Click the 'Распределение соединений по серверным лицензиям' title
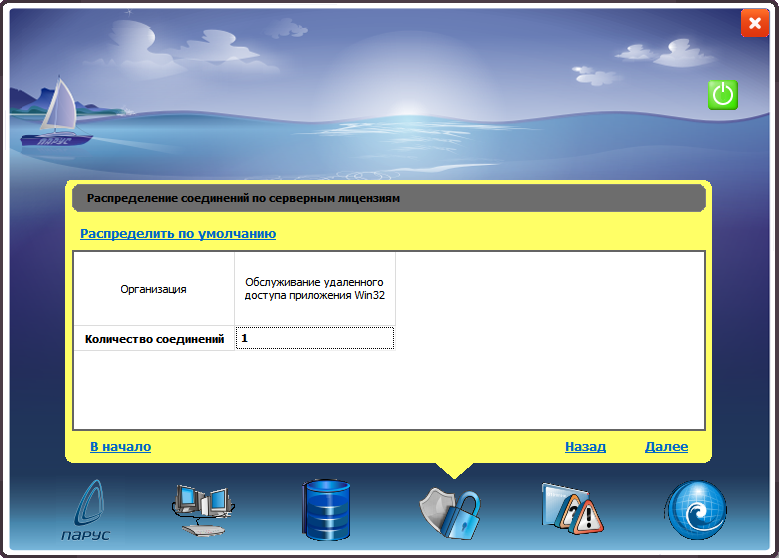 (x=243, y=198)
